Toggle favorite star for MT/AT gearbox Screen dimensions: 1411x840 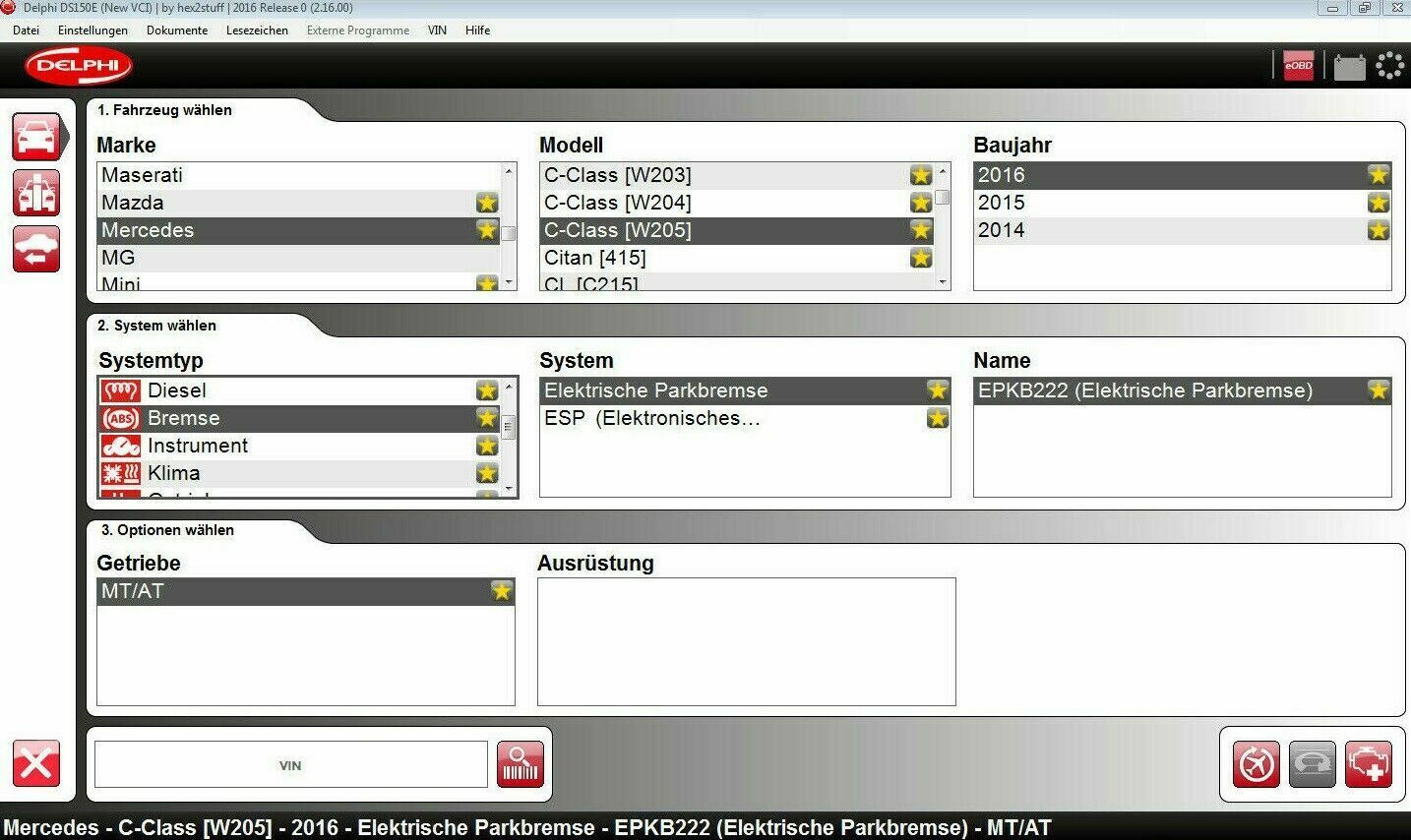click(x=502, y=591)
